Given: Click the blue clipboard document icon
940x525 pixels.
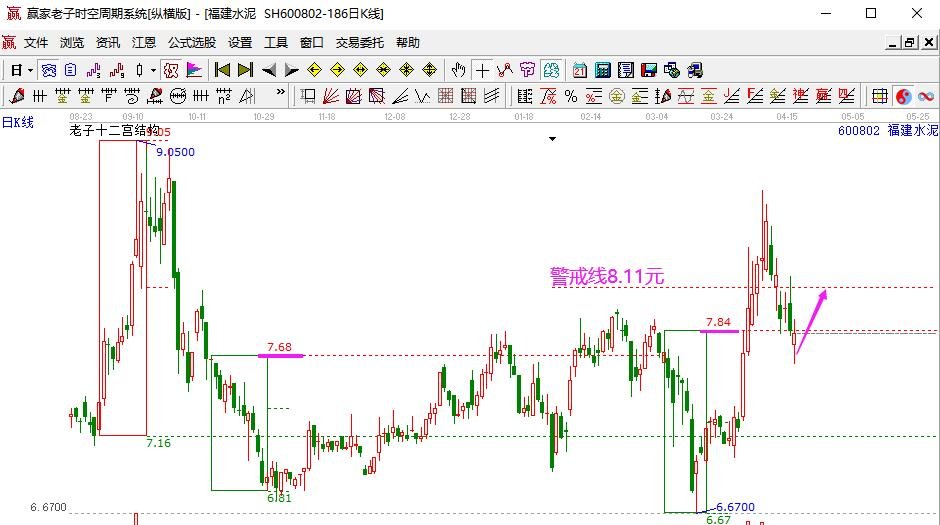Looking at the screenshot, I should click(x=71, y=70).
